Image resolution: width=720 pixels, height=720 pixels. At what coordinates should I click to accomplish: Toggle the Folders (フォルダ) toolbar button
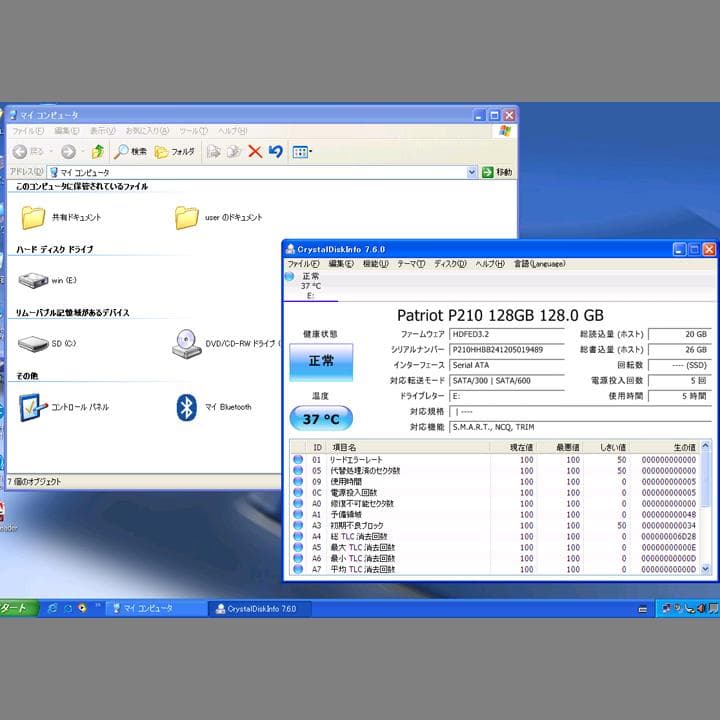tap(174, 152)
